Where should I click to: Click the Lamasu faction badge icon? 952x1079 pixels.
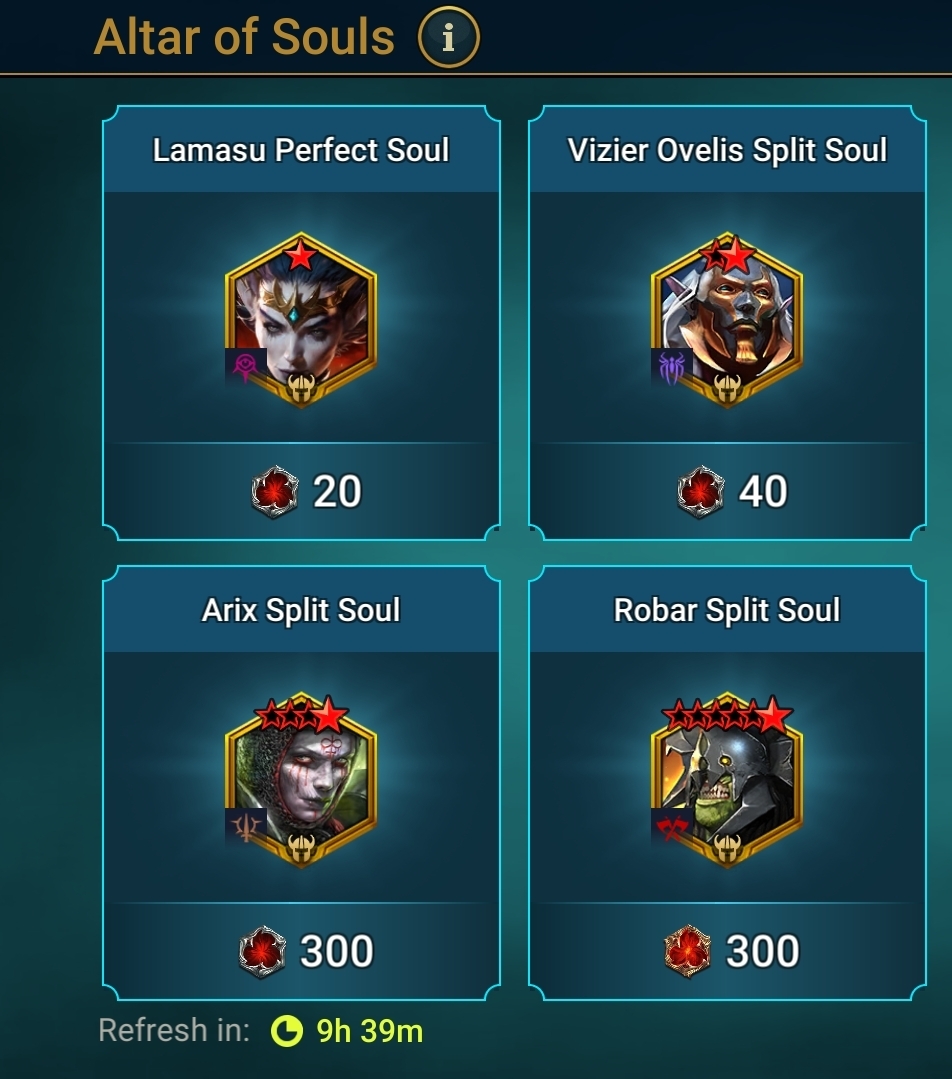click(x=246, y=367)
